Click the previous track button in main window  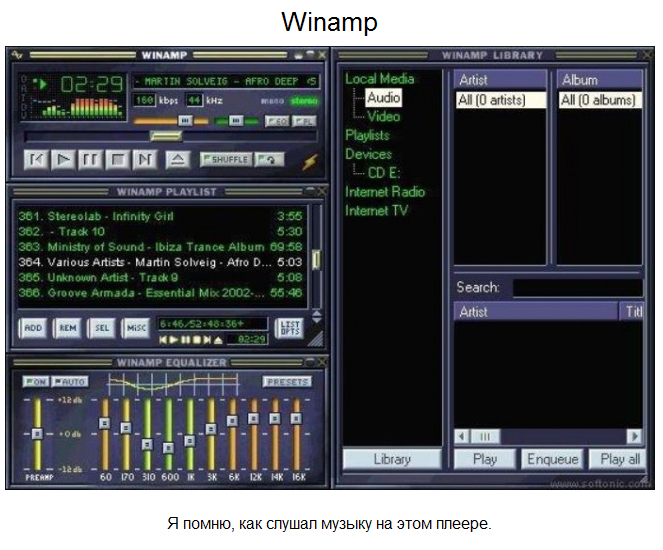pos(36,160)
